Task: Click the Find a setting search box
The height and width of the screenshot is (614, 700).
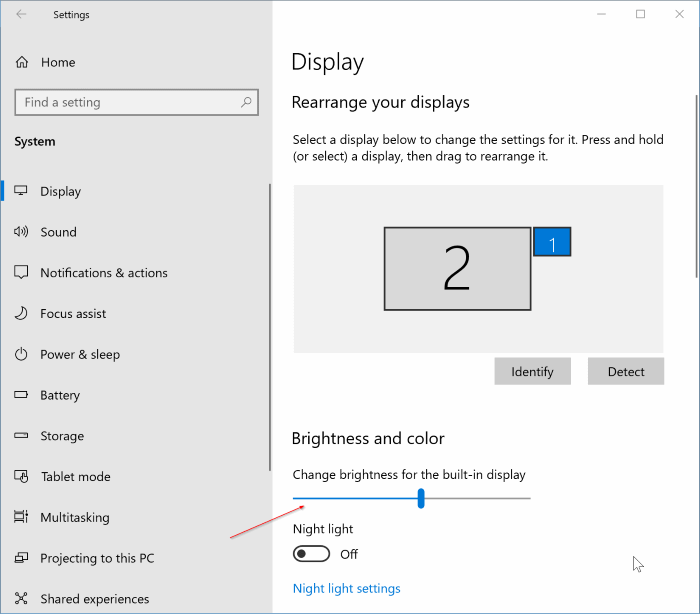Action: click(x=128, y=102)
